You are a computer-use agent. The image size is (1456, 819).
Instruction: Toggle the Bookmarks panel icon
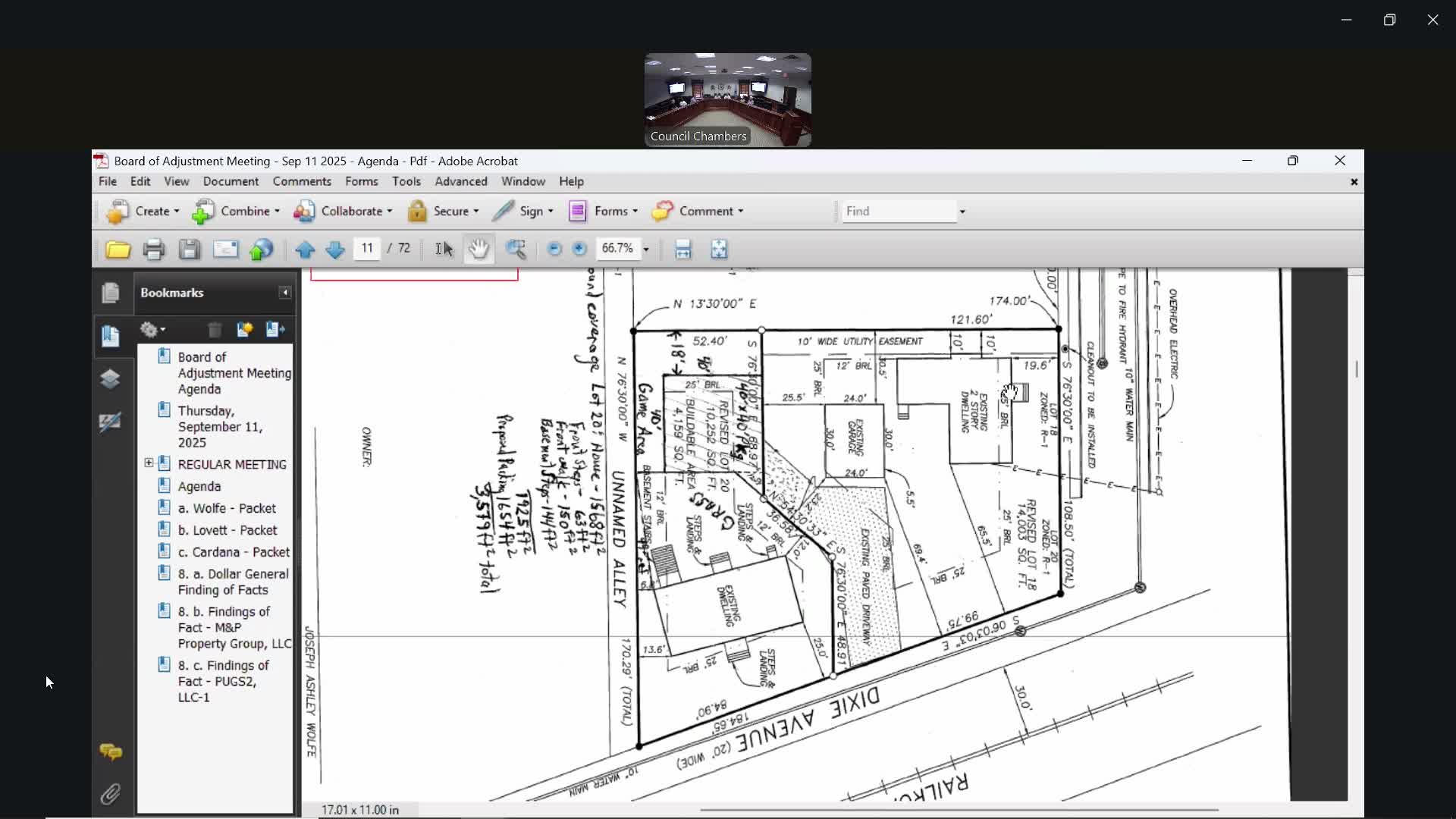111,336
